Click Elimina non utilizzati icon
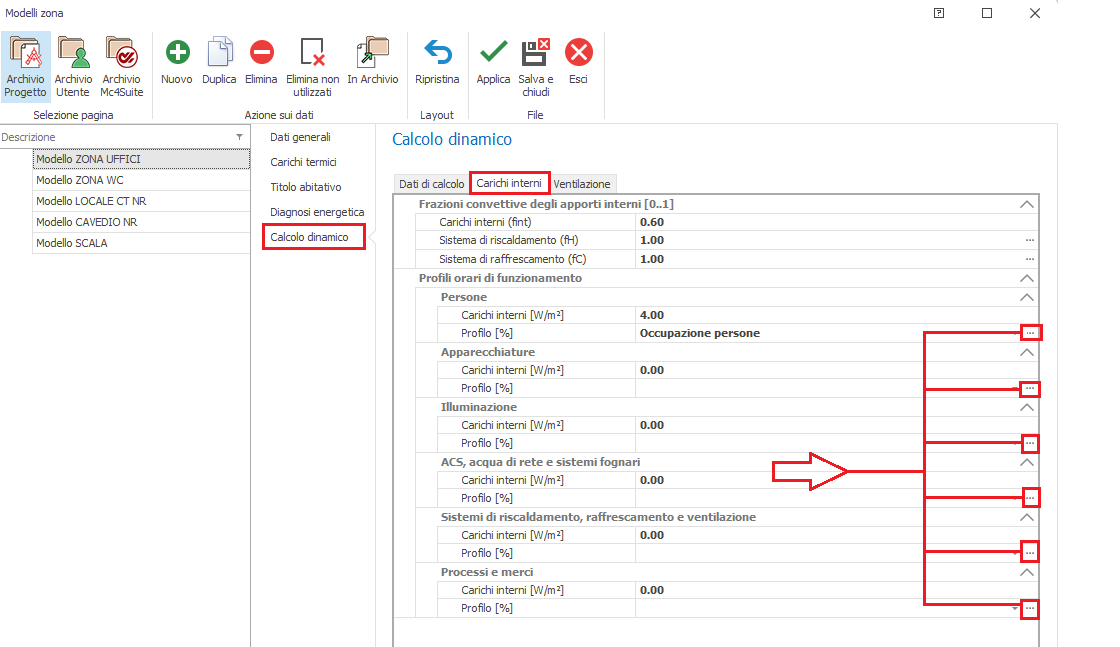This screenshot has width=1120, height=647. 313,52
